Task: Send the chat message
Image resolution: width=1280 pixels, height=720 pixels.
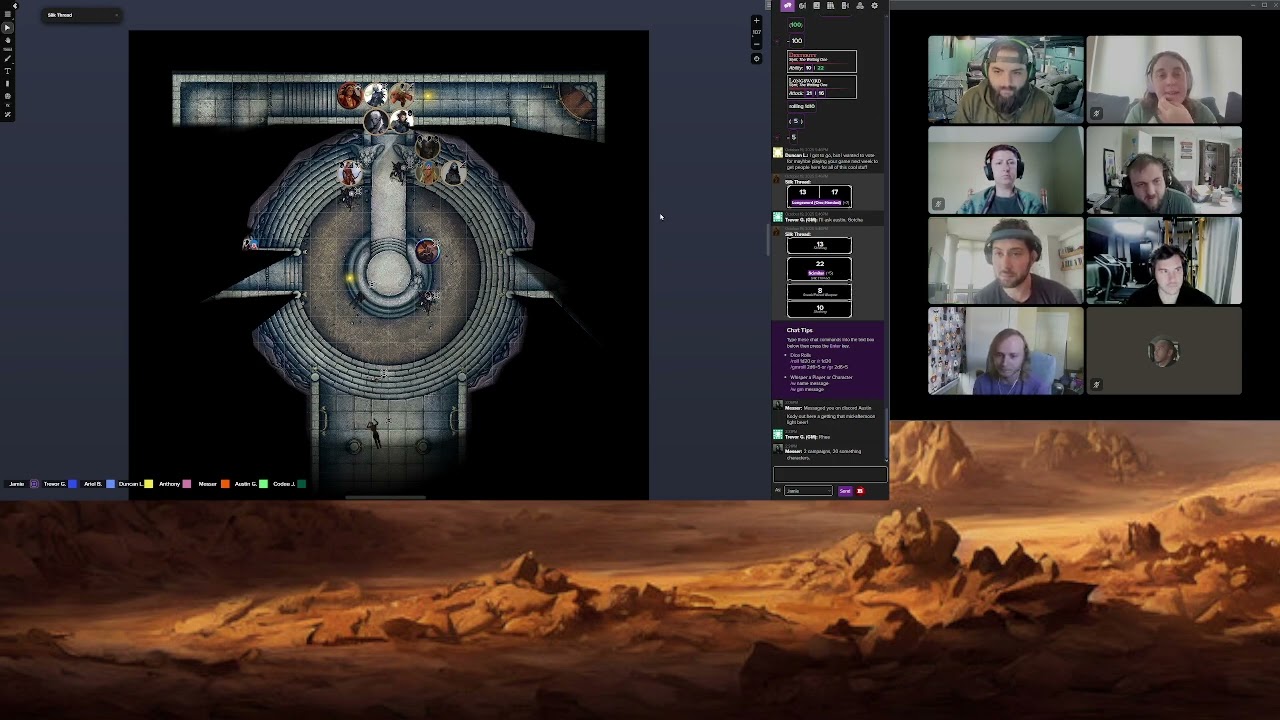Action: (x=845, y=491)
